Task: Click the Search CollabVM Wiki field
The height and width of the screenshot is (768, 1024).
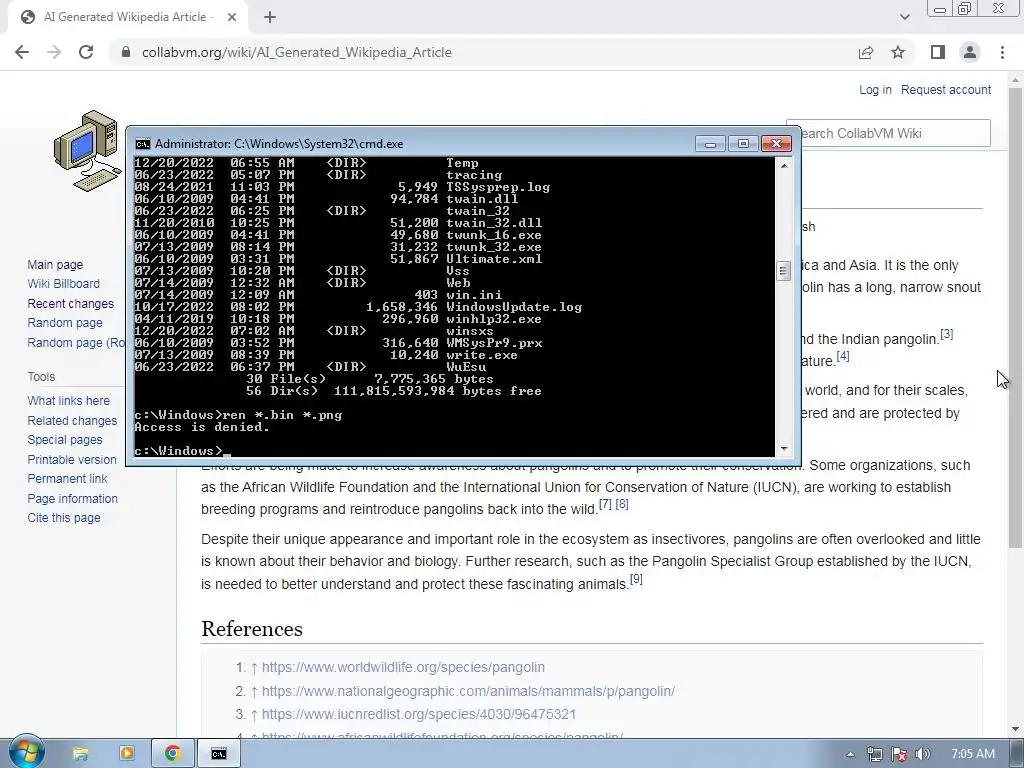Action: (x=888, y=133)
